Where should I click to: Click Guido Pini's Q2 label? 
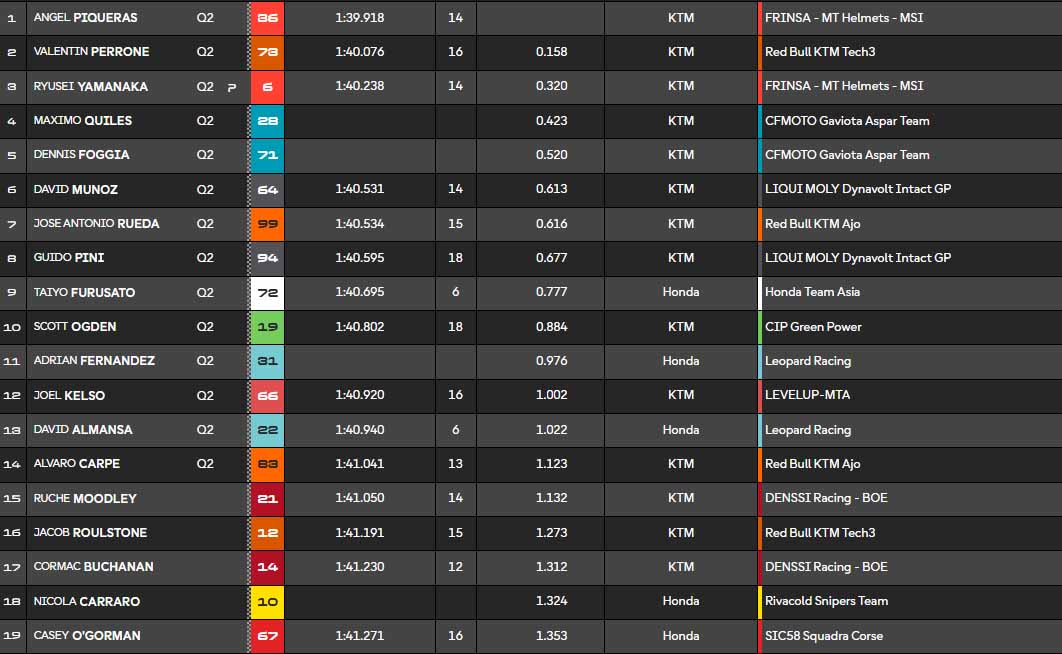coord(205,258)
